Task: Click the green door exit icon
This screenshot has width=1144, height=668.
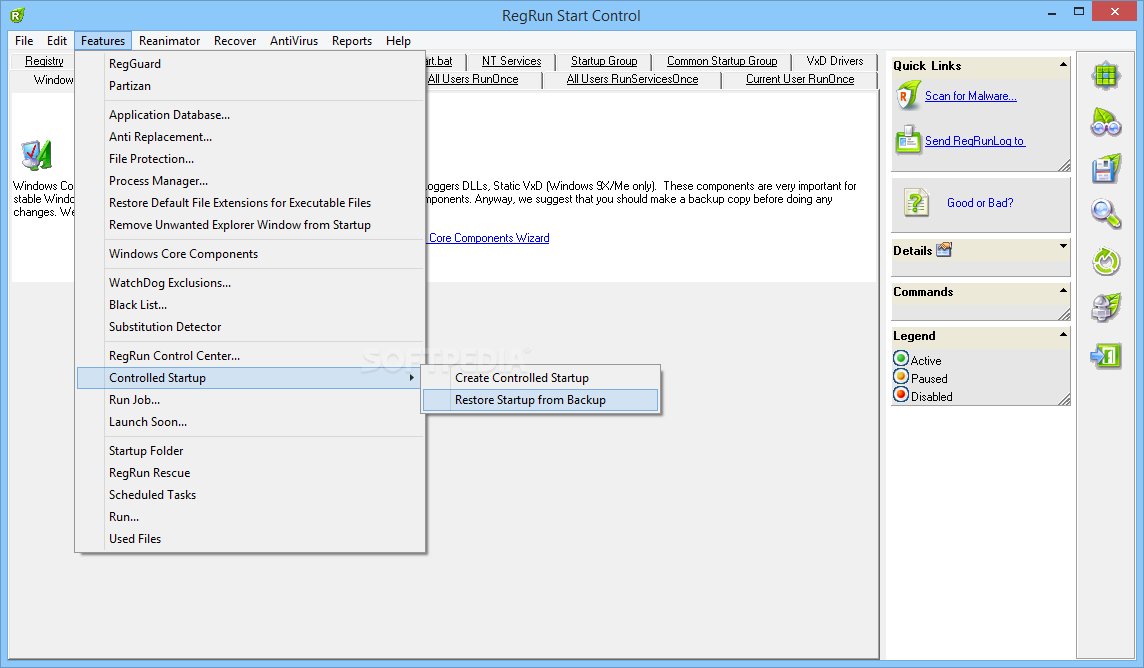Action: pos(1105,355)
